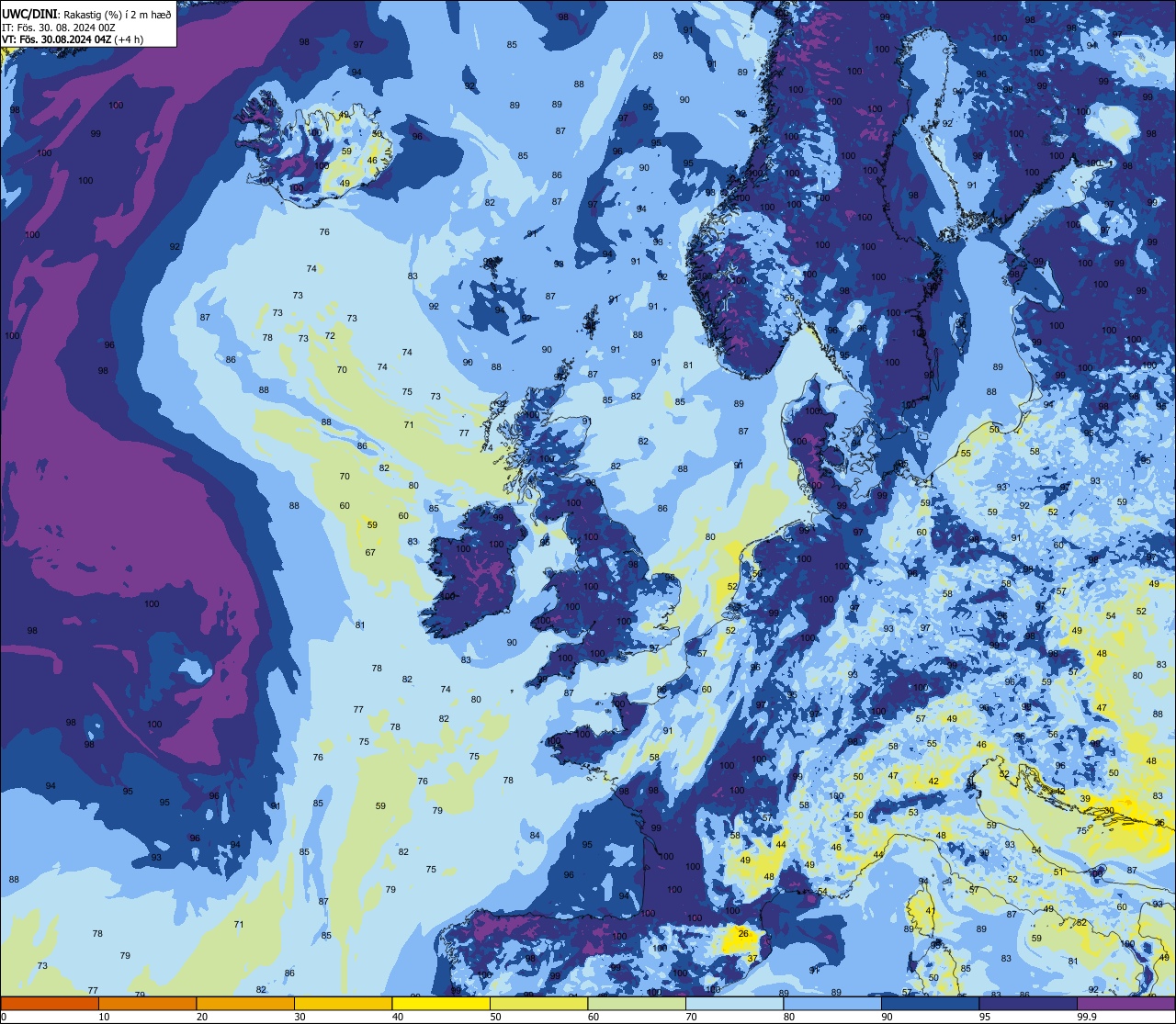Click the "IT: Fös. 30. 08. 2024 00Z" line
This screenshot has width=1176, height=1024.
tap(57, 27)
